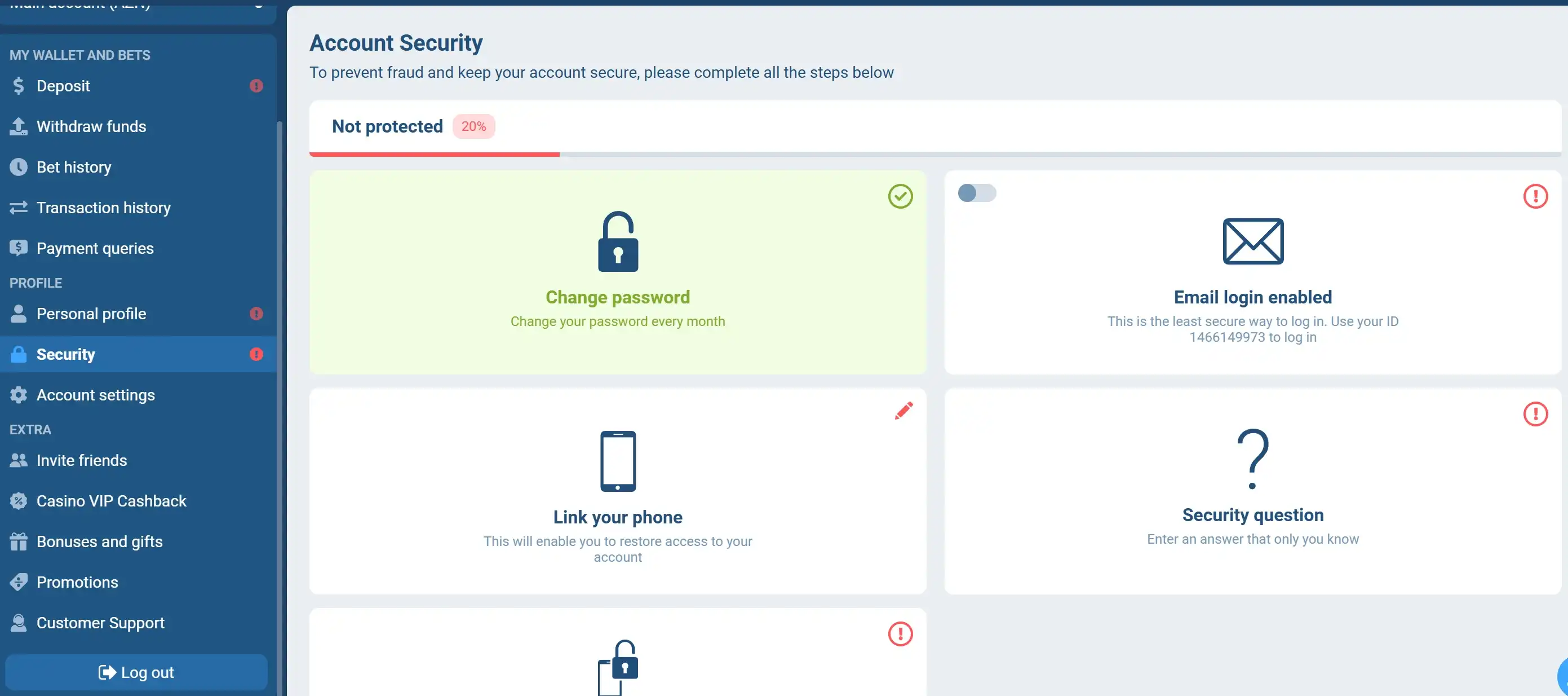
Task: Click the Security section lock icon
Action: (x=18, y=354)
